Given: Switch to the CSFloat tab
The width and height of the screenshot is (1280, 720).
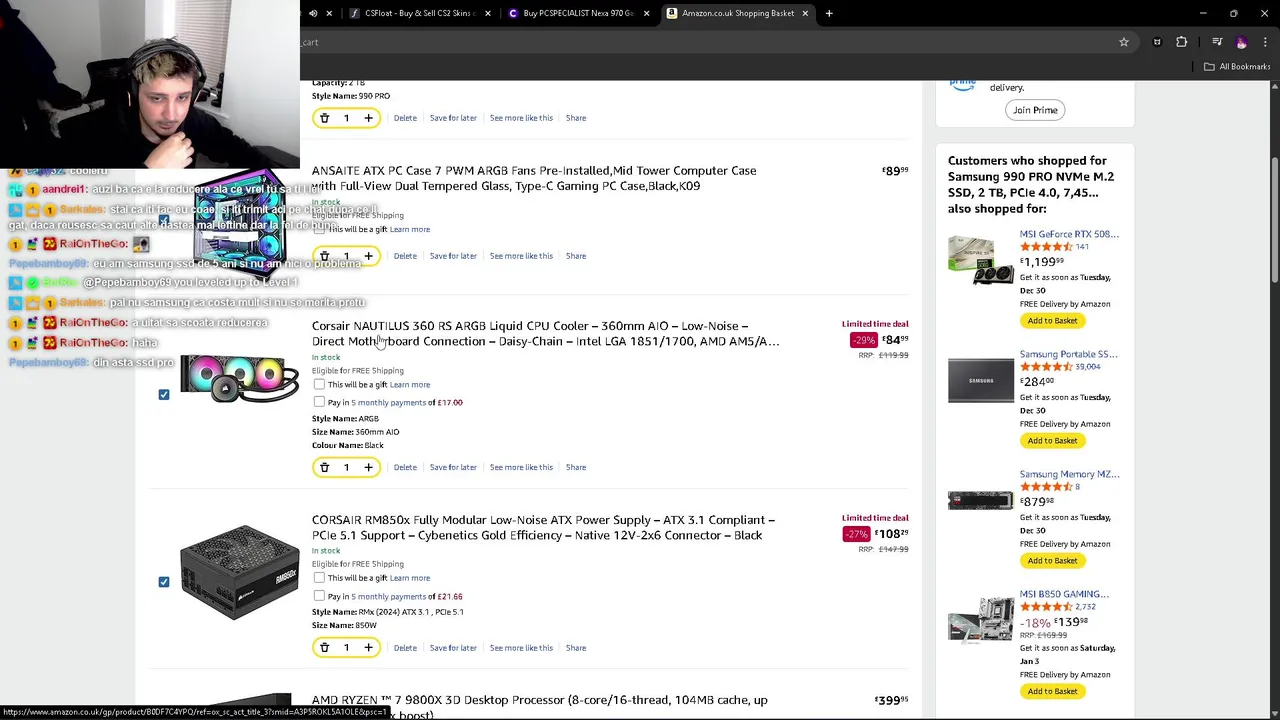Looking at the screenshot, I should (418, 13).
